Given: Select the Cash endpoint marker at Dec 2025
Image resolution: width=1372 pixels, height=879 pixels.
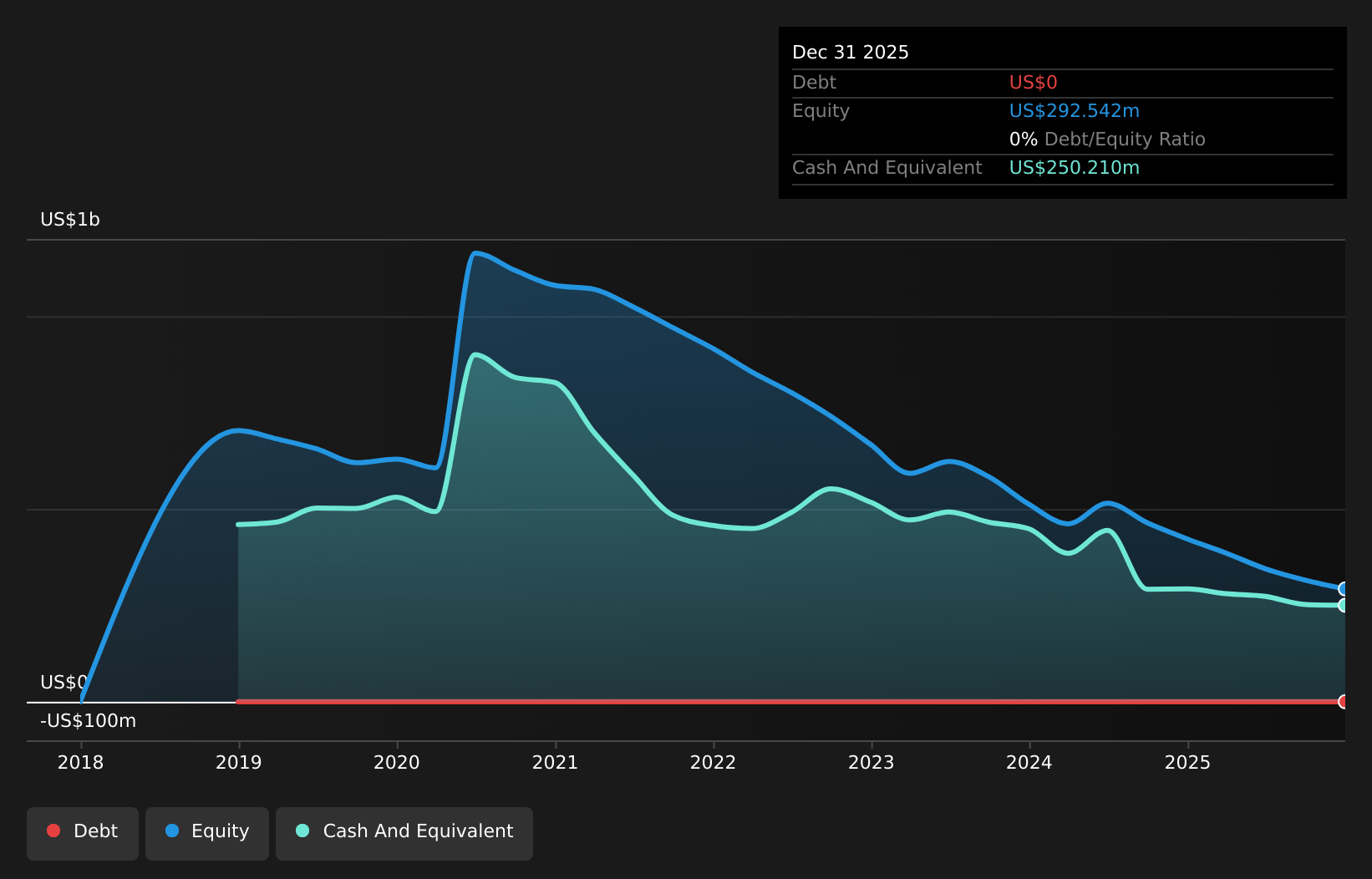Looking at the screenshot, I should click(1344, 605).
